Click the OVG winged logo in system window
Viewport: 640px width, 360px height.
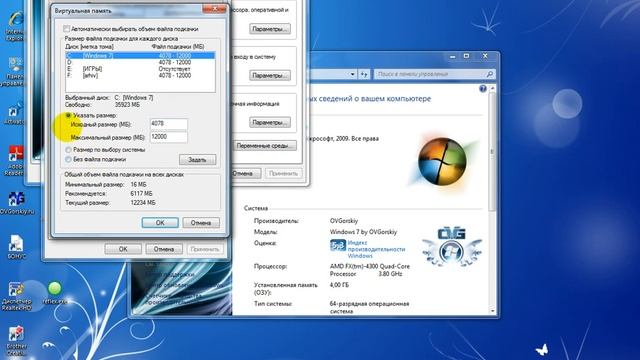pos(451,246)
